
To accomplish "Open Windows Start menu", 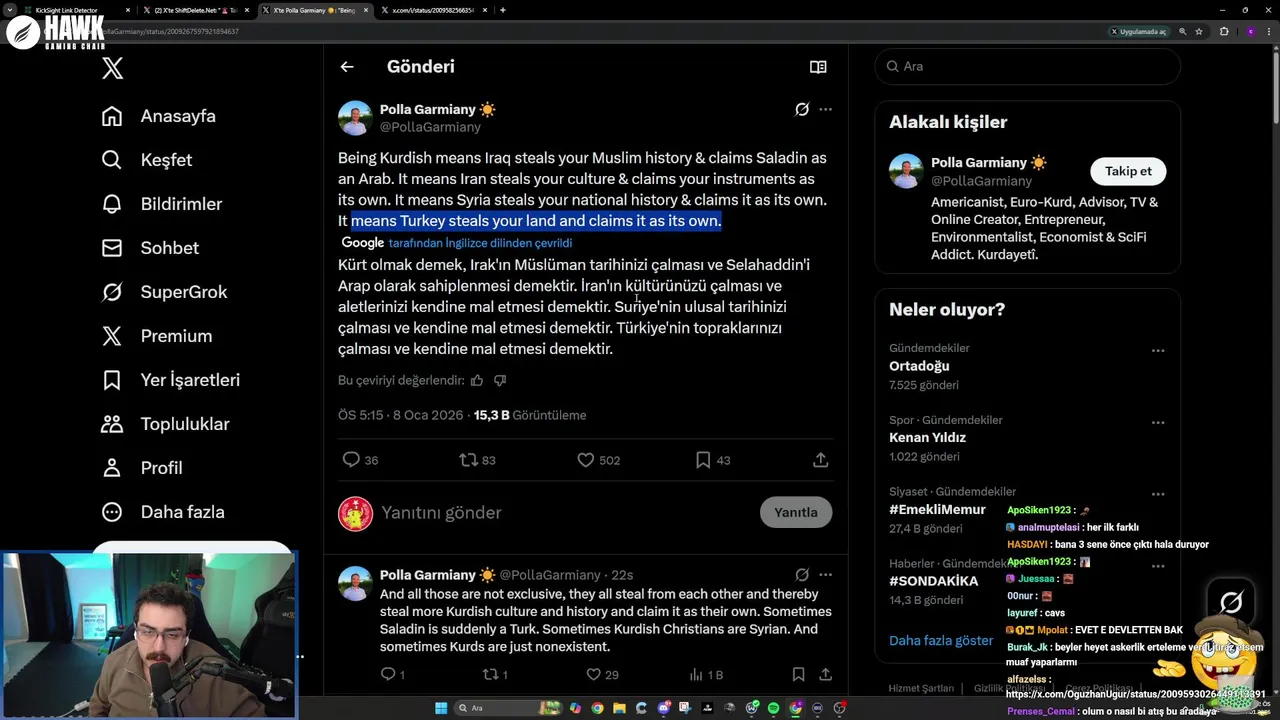I will 441,708.
